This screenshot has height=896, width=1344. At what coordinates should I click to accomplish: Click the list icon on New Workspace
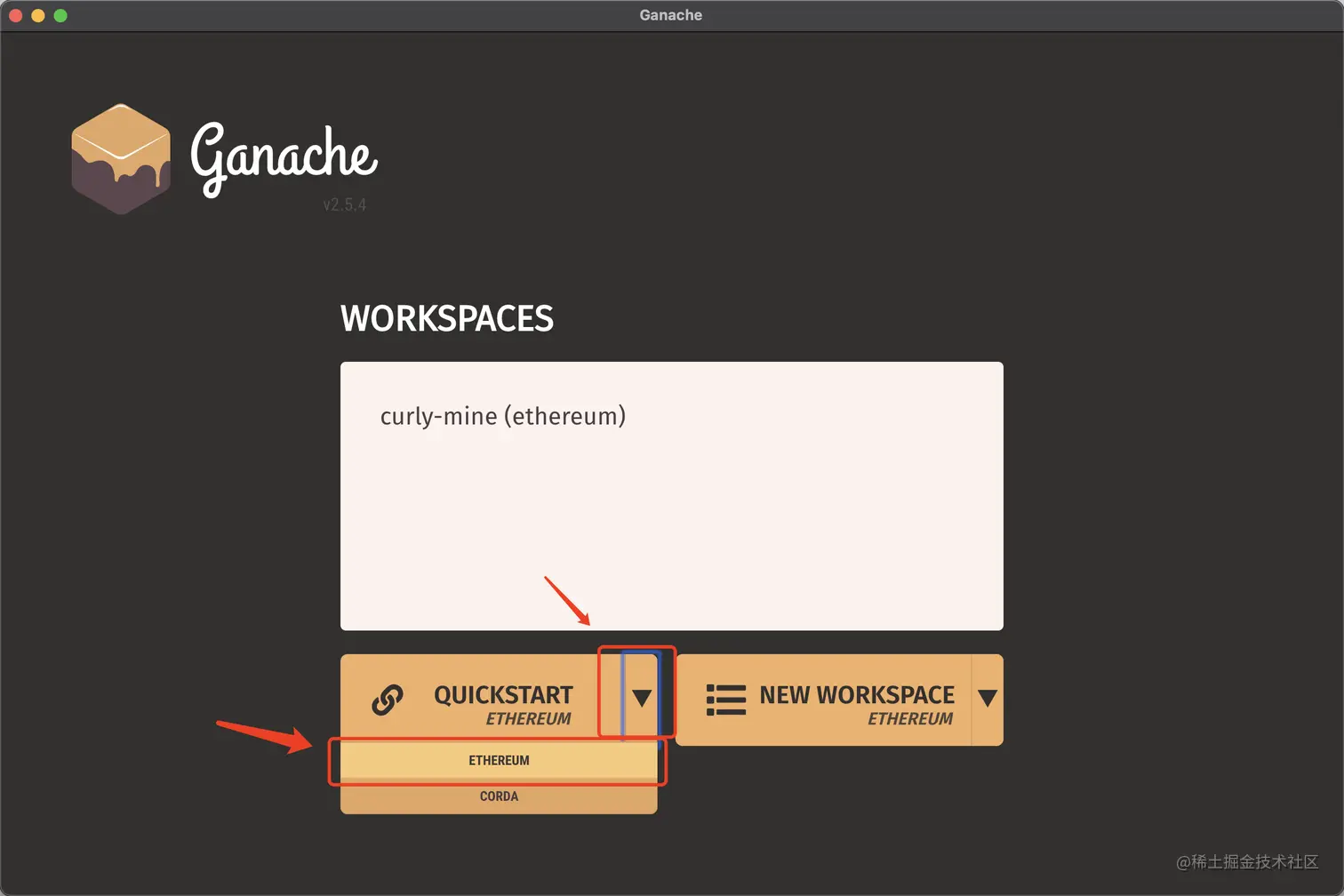pos(725,700)
